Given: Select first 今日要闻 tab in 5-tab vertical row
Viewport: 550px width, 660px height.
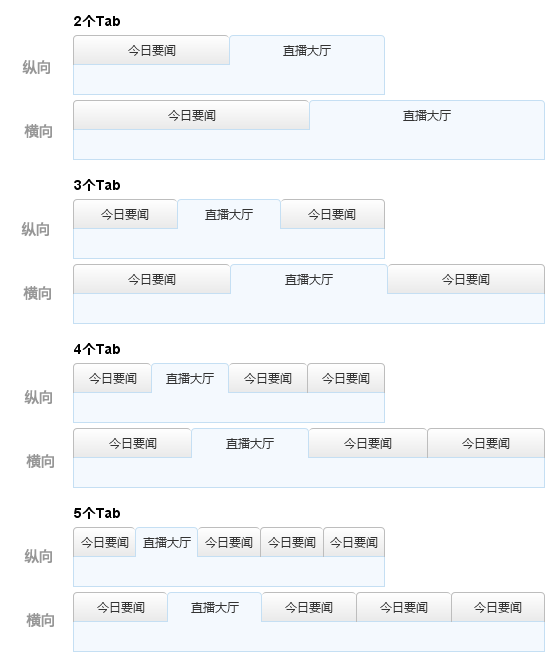Looking at the screenshot, I should (104, 542).
